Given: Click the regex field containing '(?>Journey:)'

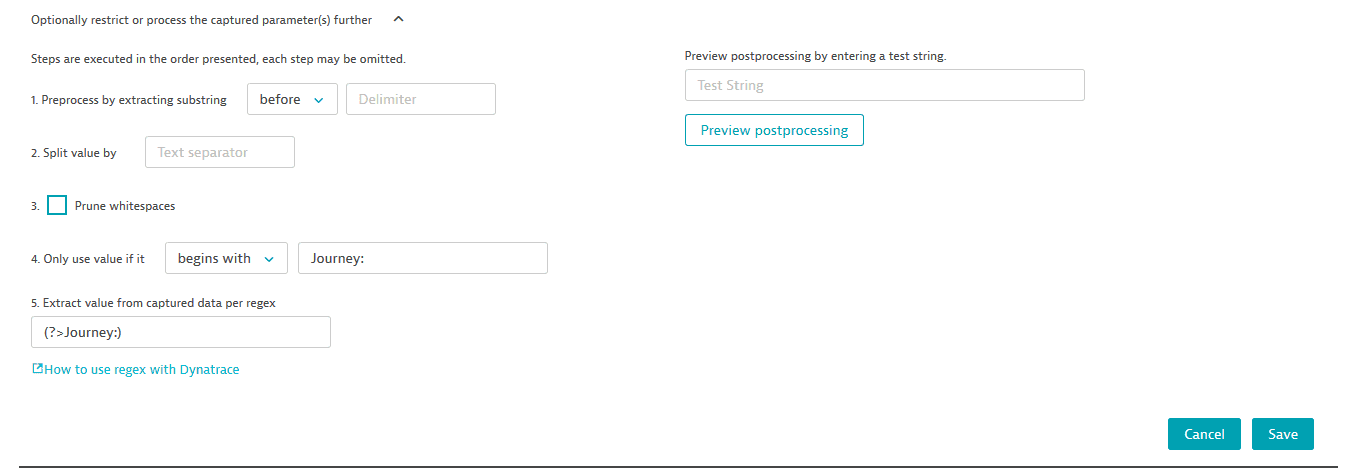Looking at the screenshot, I should (x=180, y=332).
